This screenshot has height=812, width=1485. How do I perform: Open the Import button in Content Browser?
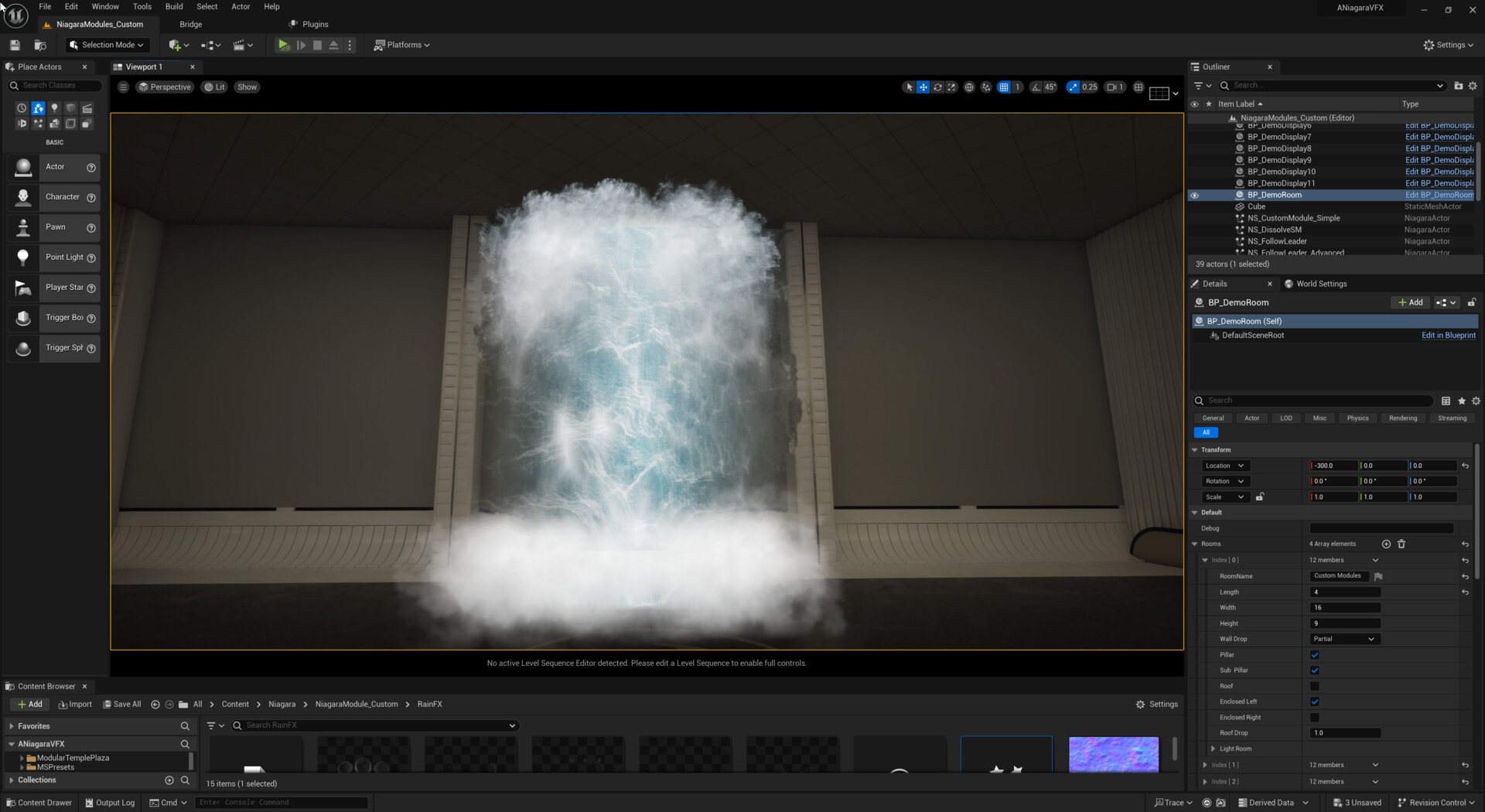coord(75,704)
